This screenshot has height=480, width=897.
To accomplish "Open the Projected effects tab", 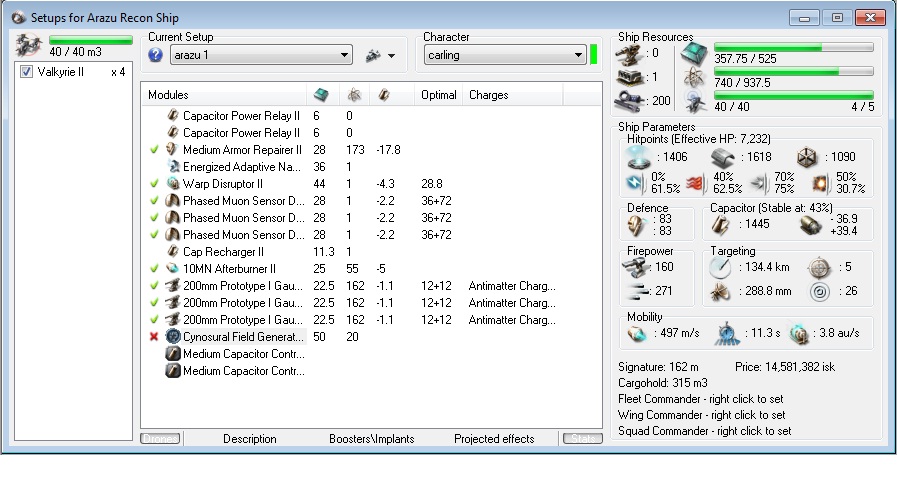I will coord(494,439).
